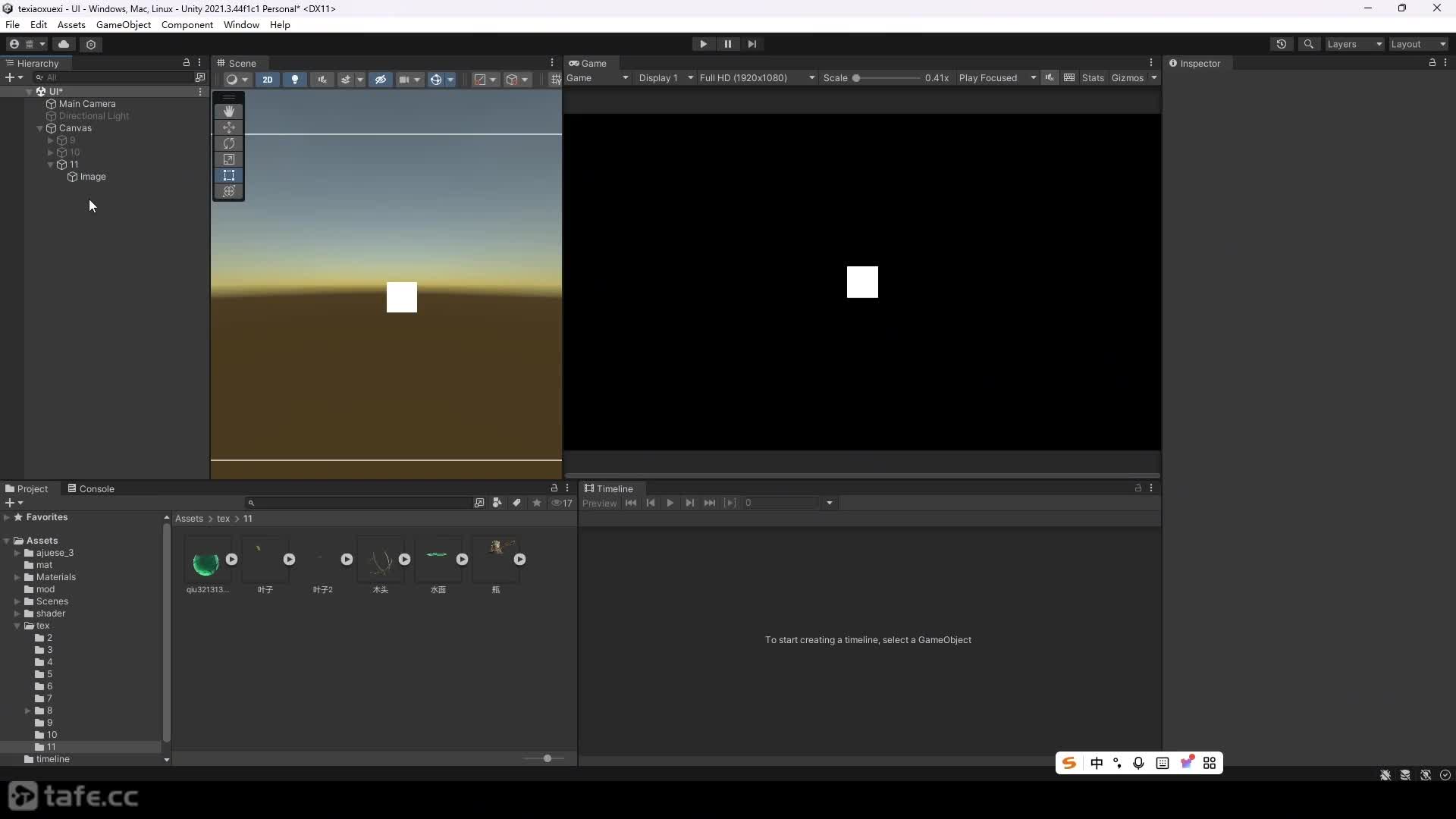This screenshot has height=819, width=1456.
Task: Click the Step frame button
Action: 752,44
